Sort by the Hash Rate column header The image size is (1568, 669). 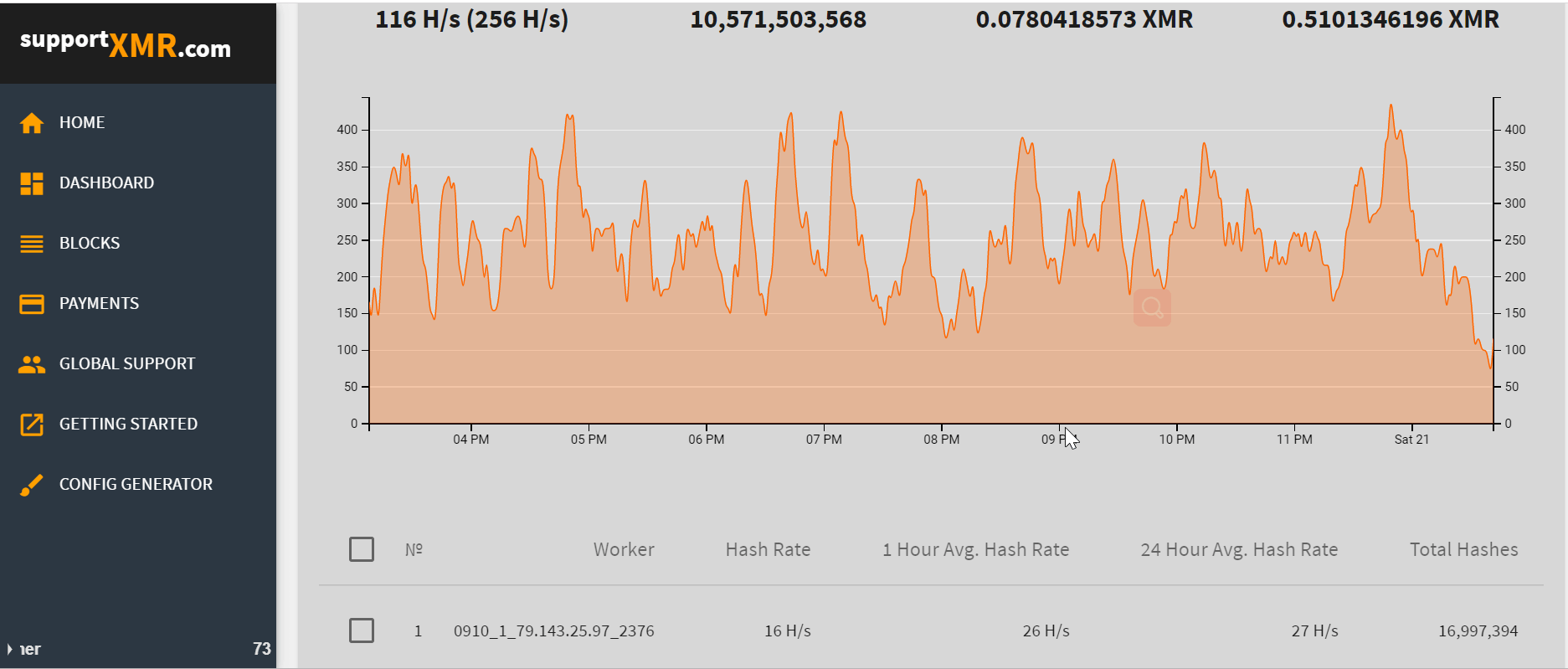click(768, 549)
